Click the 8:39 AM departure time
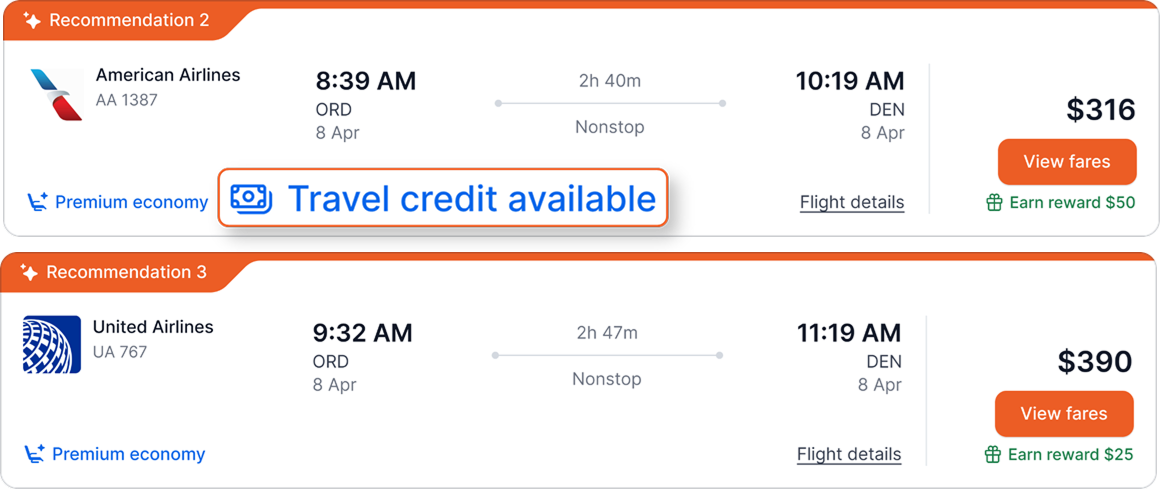1160x489 pixels. [x=365, y=81]
